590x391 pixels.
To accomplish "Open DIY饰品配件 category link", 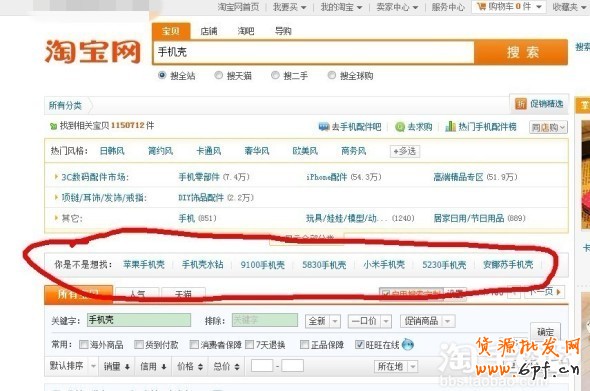I will click(201, 198).
